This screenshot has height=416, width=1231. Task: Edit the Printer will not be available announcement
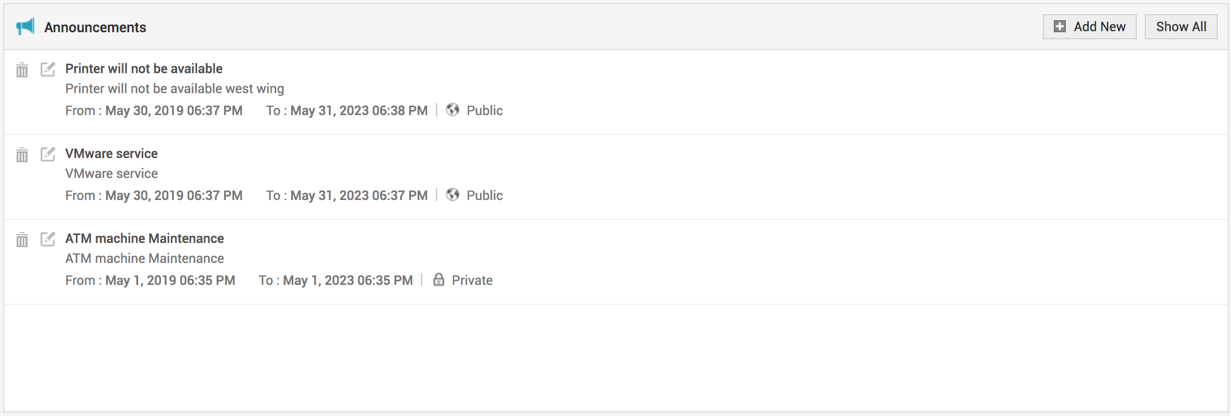tap(48, 70)
